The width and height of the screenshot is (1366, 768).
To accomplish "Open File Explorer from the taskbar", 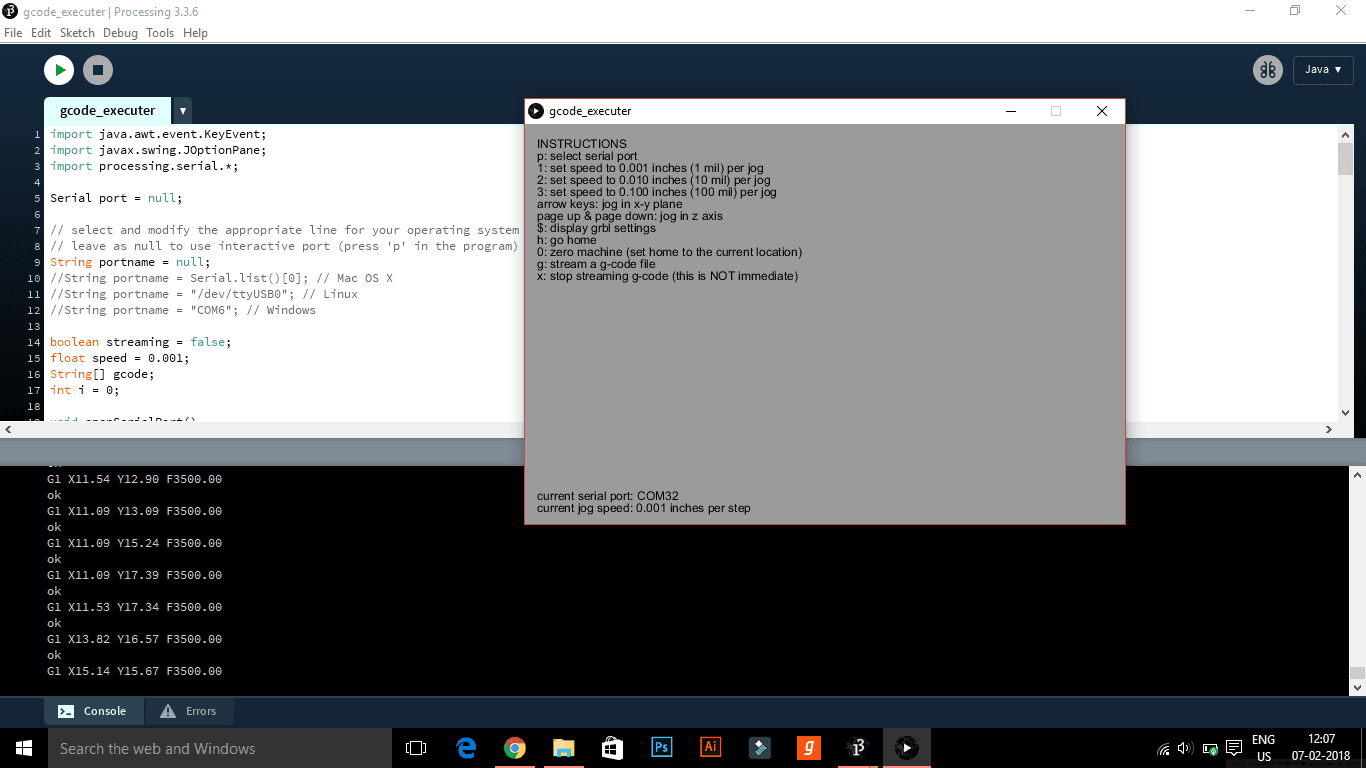I will click(564, 748).
